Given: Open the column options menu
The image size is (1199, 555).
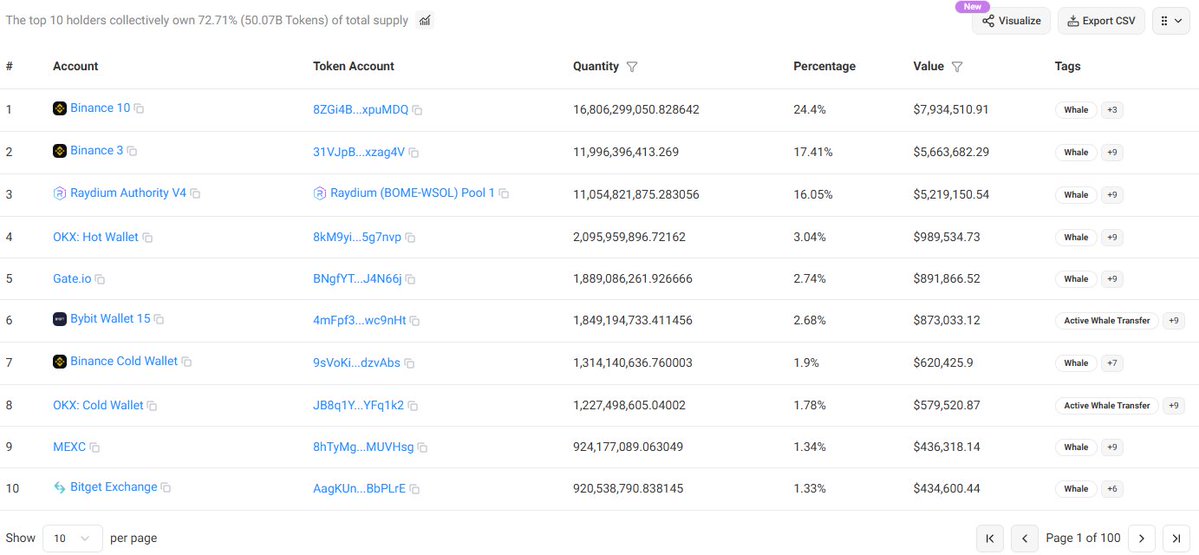Looking at the screenshot, I should [1171, 21].
